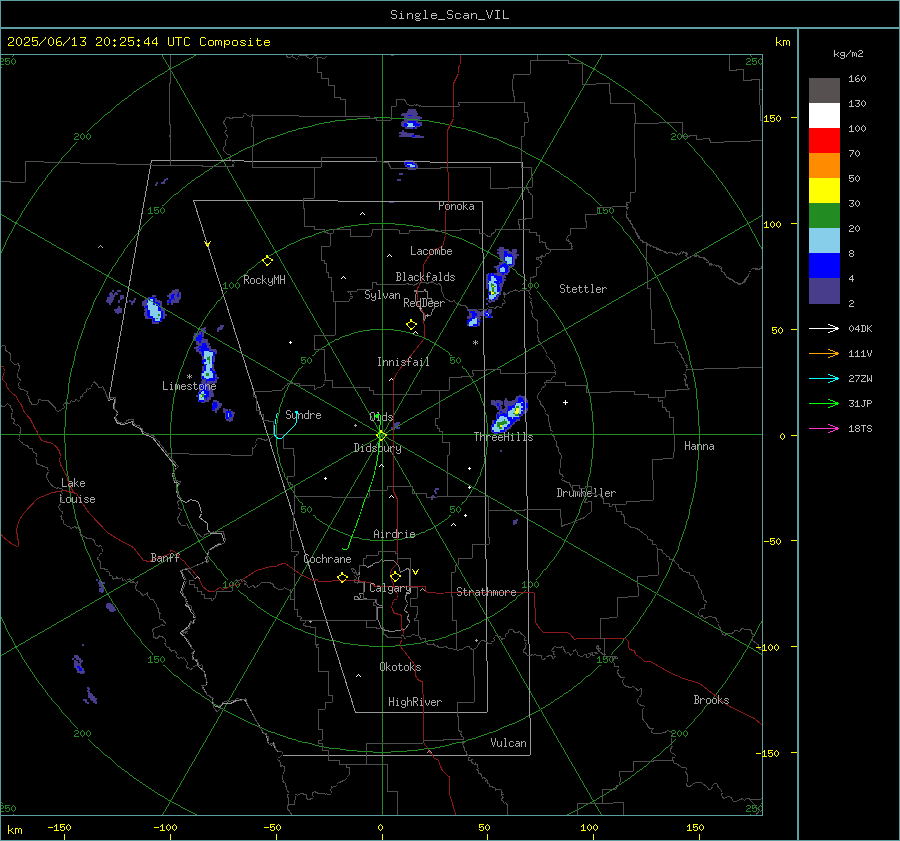The width and height of the screenshot is (900, 841).
Task: Pick the yellow 30-50 legend swatch
Action: coord(824,191)
